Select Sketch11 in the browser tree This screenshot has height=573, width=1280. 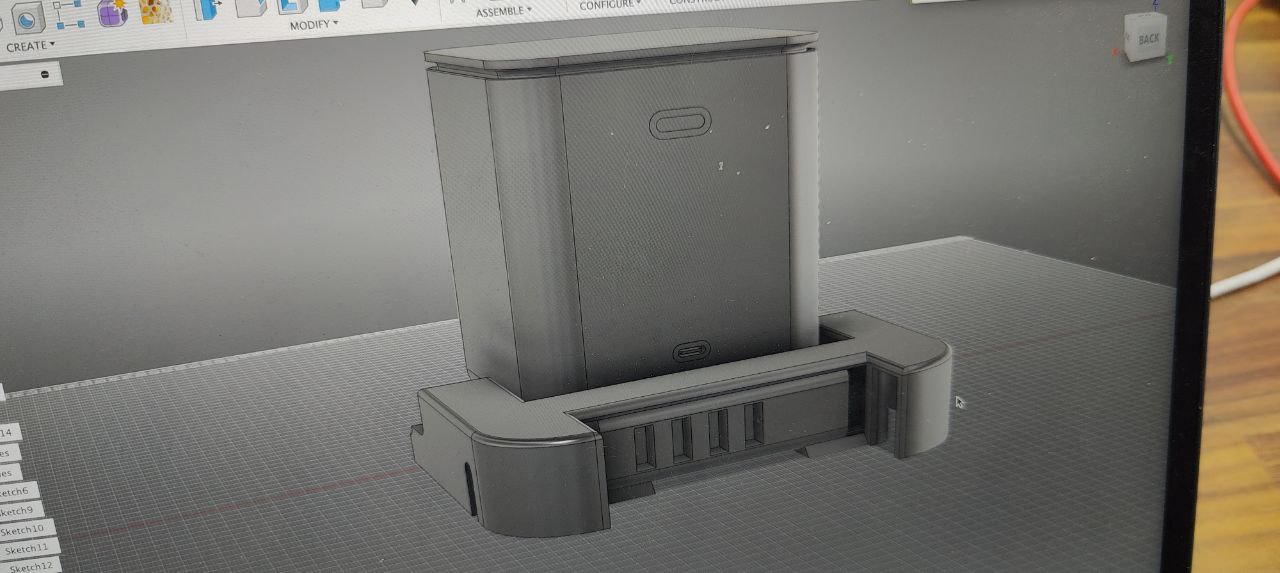coord(28,548)
